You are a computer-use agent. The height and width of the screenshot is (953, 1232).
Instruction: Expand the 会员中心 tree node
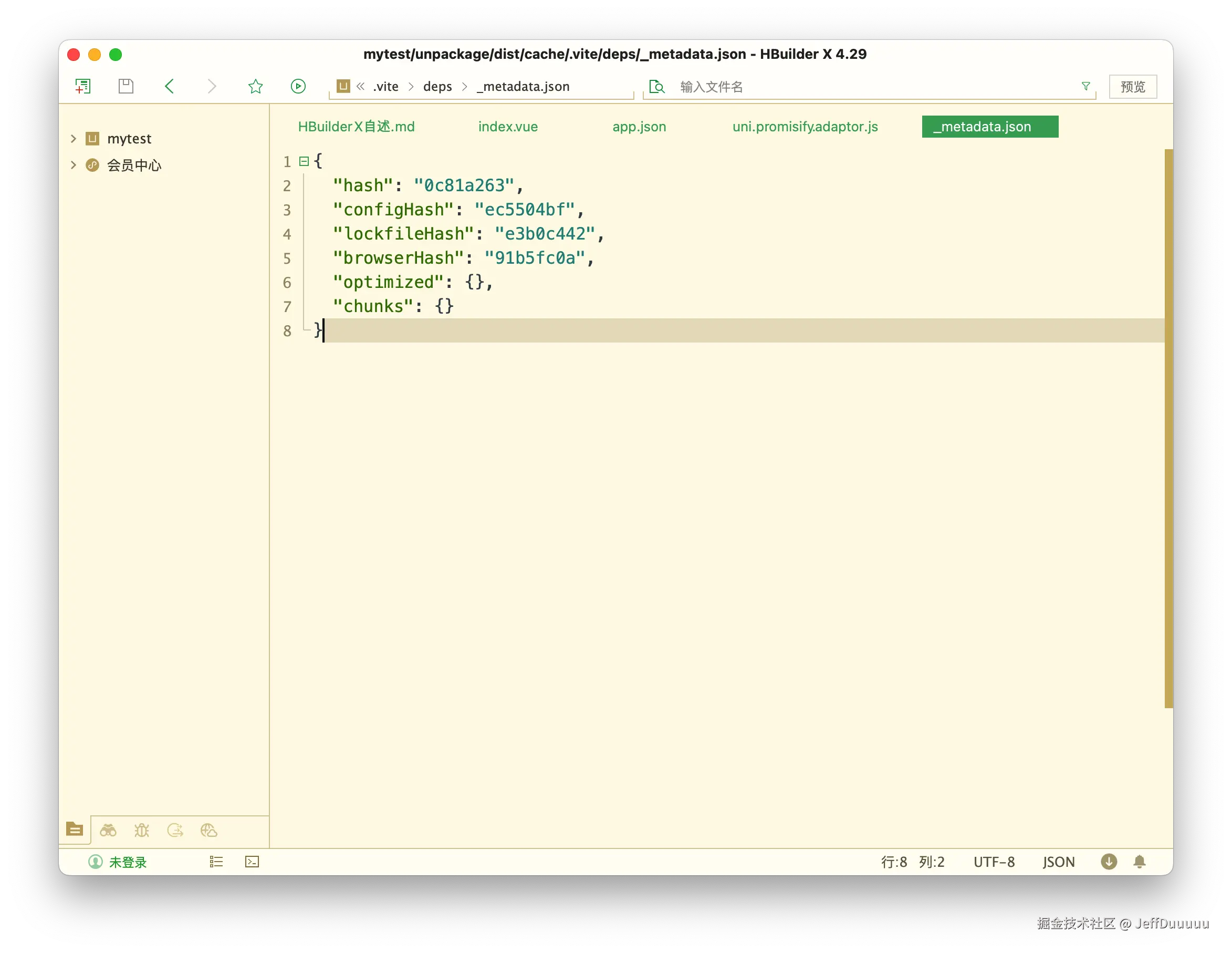pyautogui.click(x=74, y=165)
